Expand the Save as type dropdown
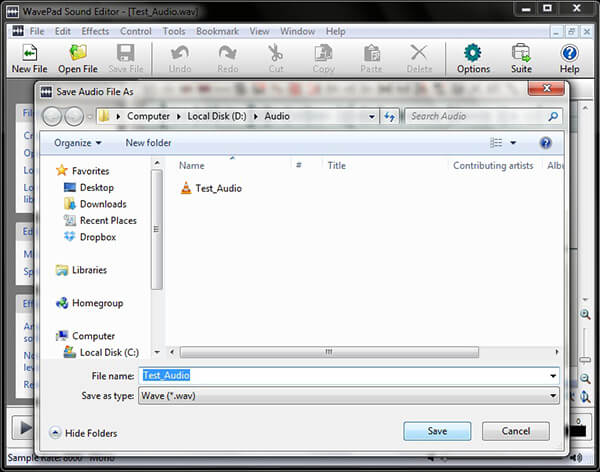Screen dimensions: 600x472 (553, 396)
